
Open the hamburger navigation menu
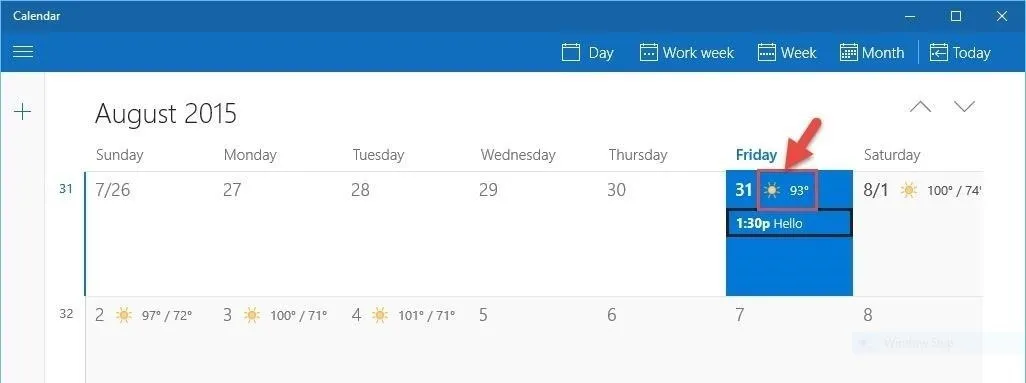[x=23, y=52]
